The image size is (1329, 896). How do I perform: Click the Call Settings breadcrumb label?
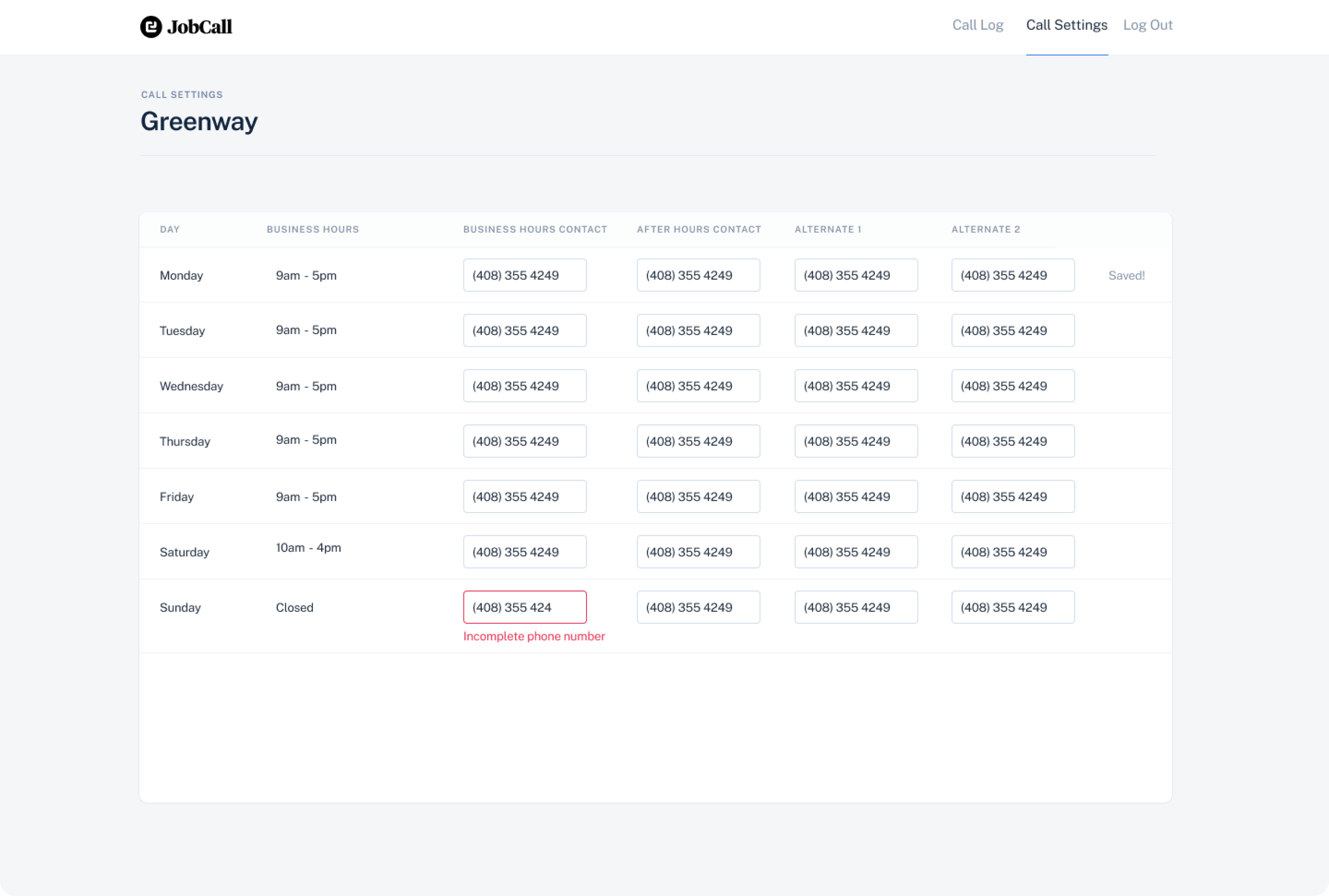(181, 94)
